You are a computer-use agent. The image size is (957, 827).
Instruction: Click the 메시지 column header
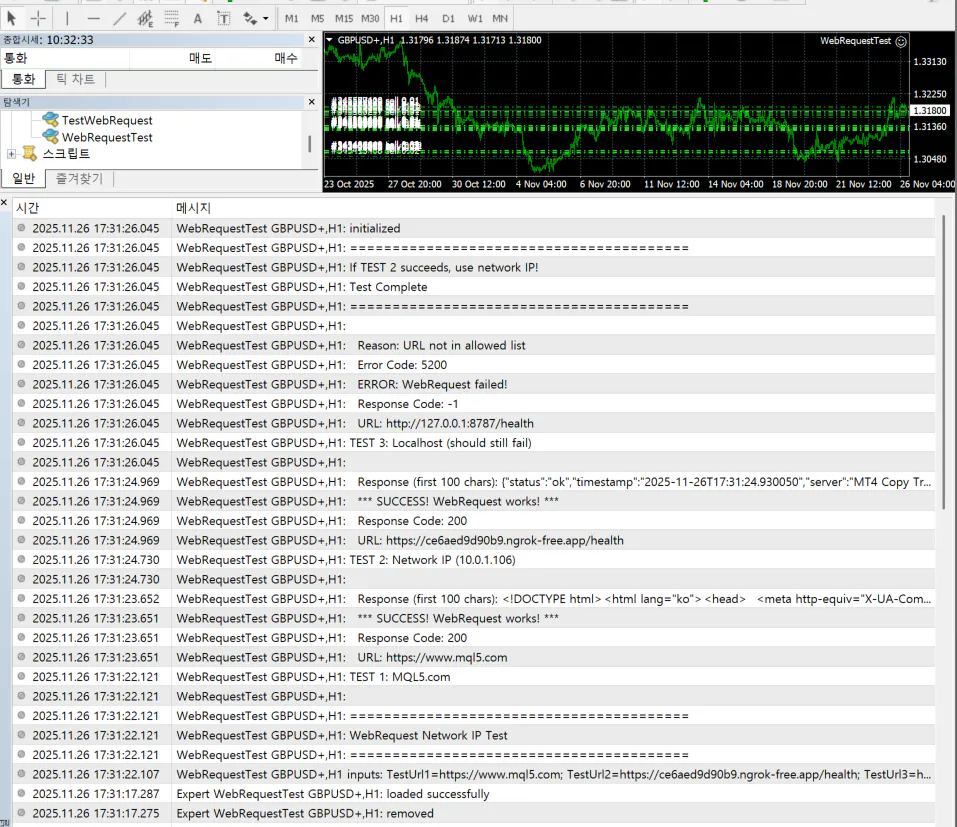[194, 208]
